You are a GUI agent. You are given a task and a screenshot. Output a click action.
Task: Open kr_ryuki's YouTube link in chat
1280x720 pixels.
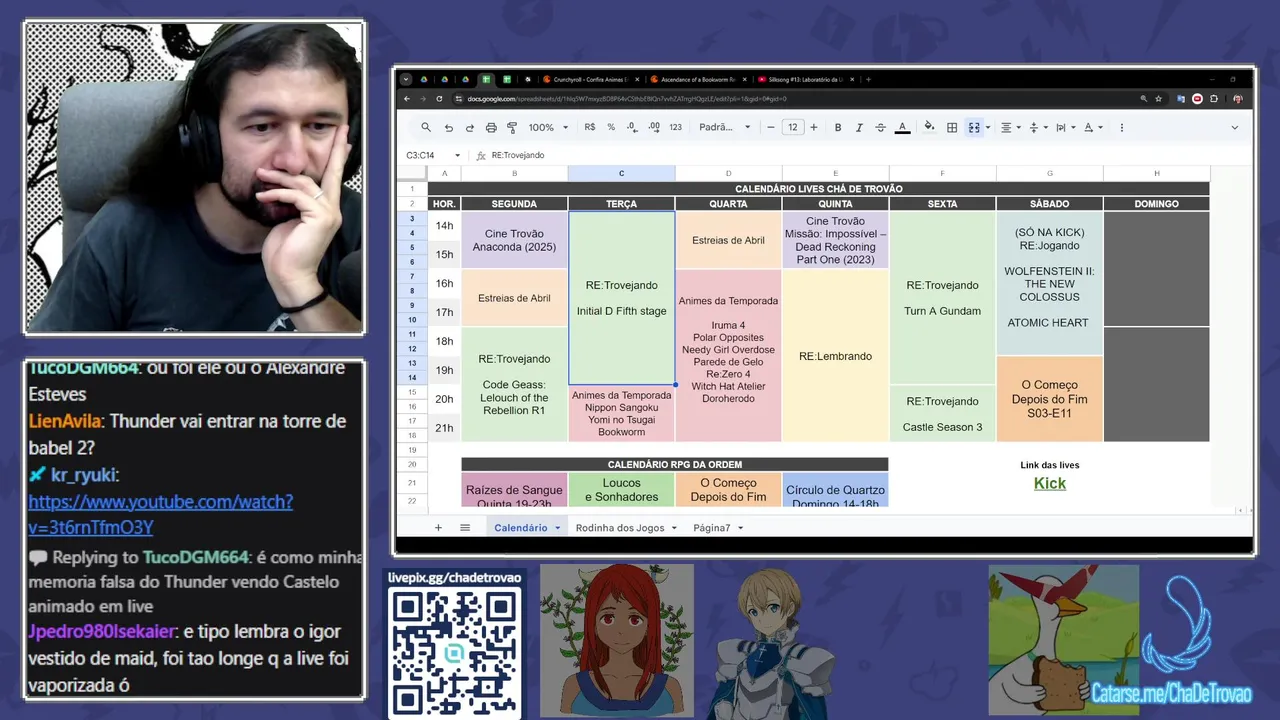click(x=160, y=514)
